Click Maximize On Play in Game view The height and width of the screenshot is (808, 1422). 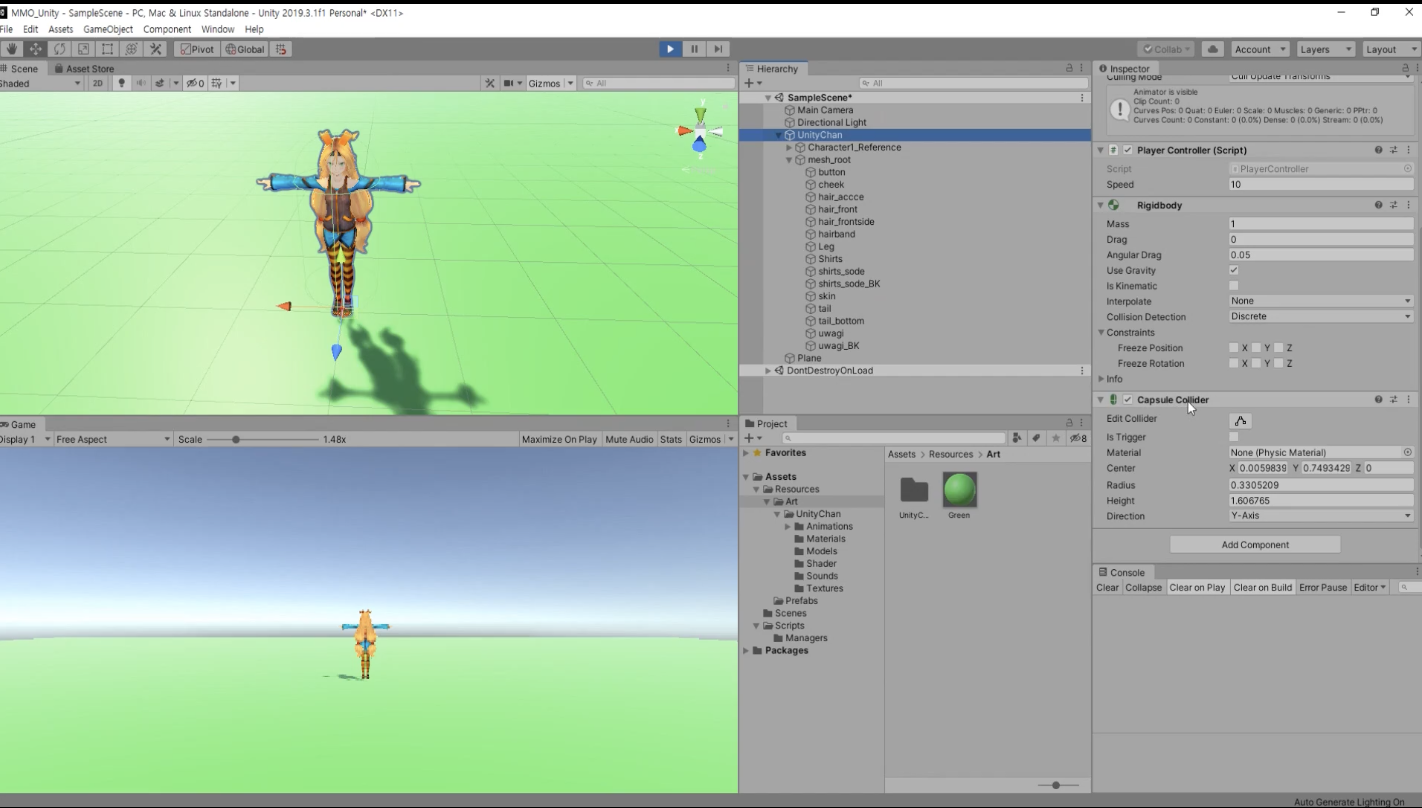[559, 439]
